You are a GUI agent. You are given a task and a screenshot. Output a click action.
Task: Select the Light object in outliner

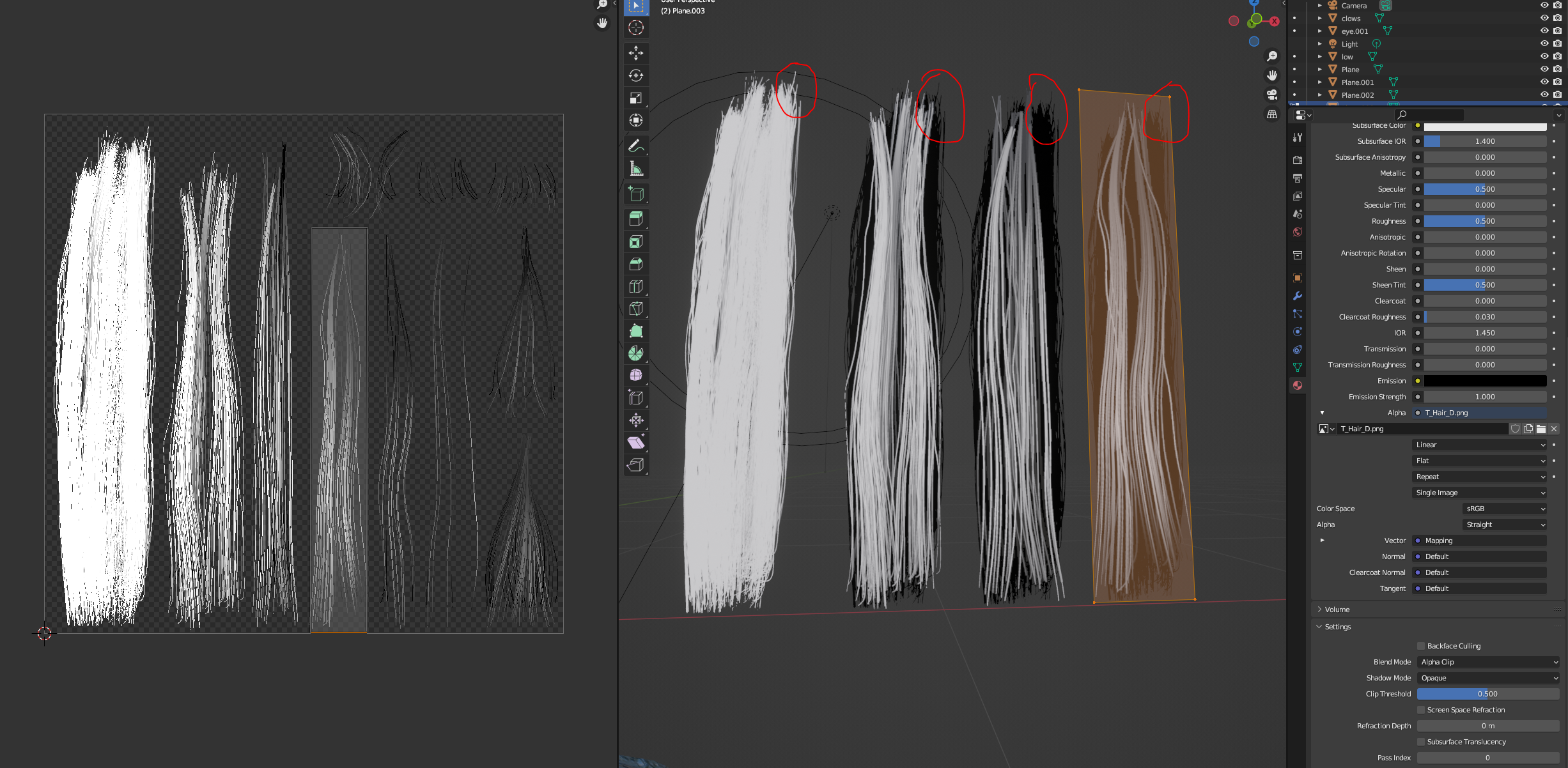(1349, 44)
